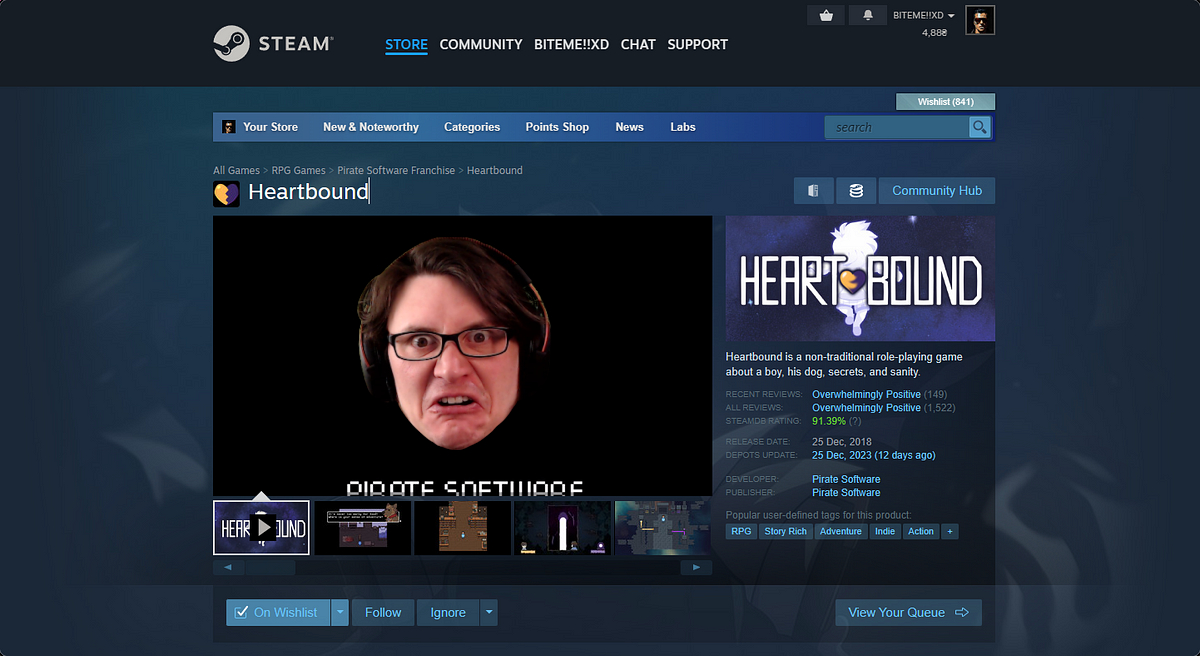Open the News tab
This screenshot has width=1200, height=656.
(630, 127)
